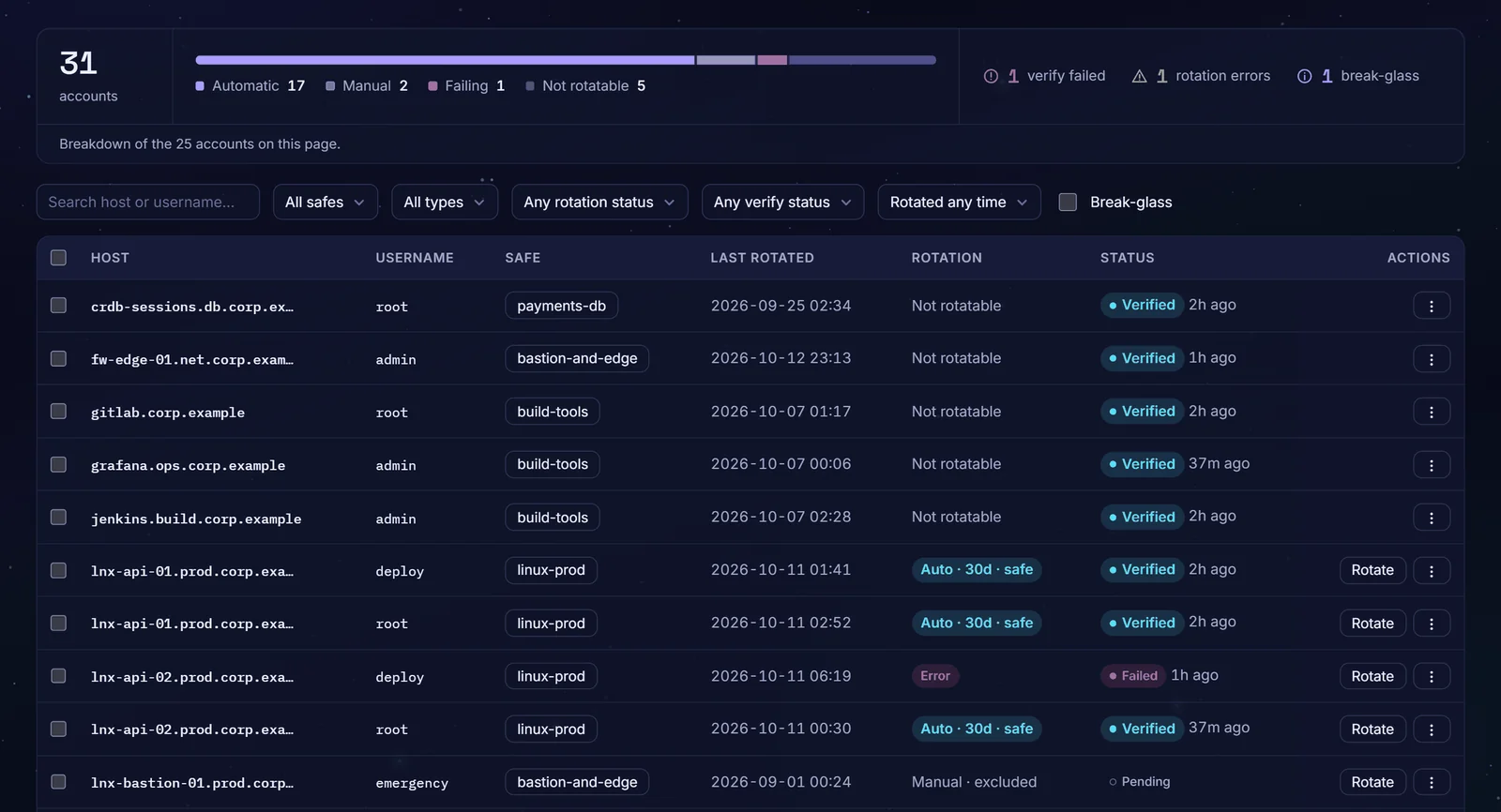Open more menu for lnx-api-01 deploy row

point(1431,570)
